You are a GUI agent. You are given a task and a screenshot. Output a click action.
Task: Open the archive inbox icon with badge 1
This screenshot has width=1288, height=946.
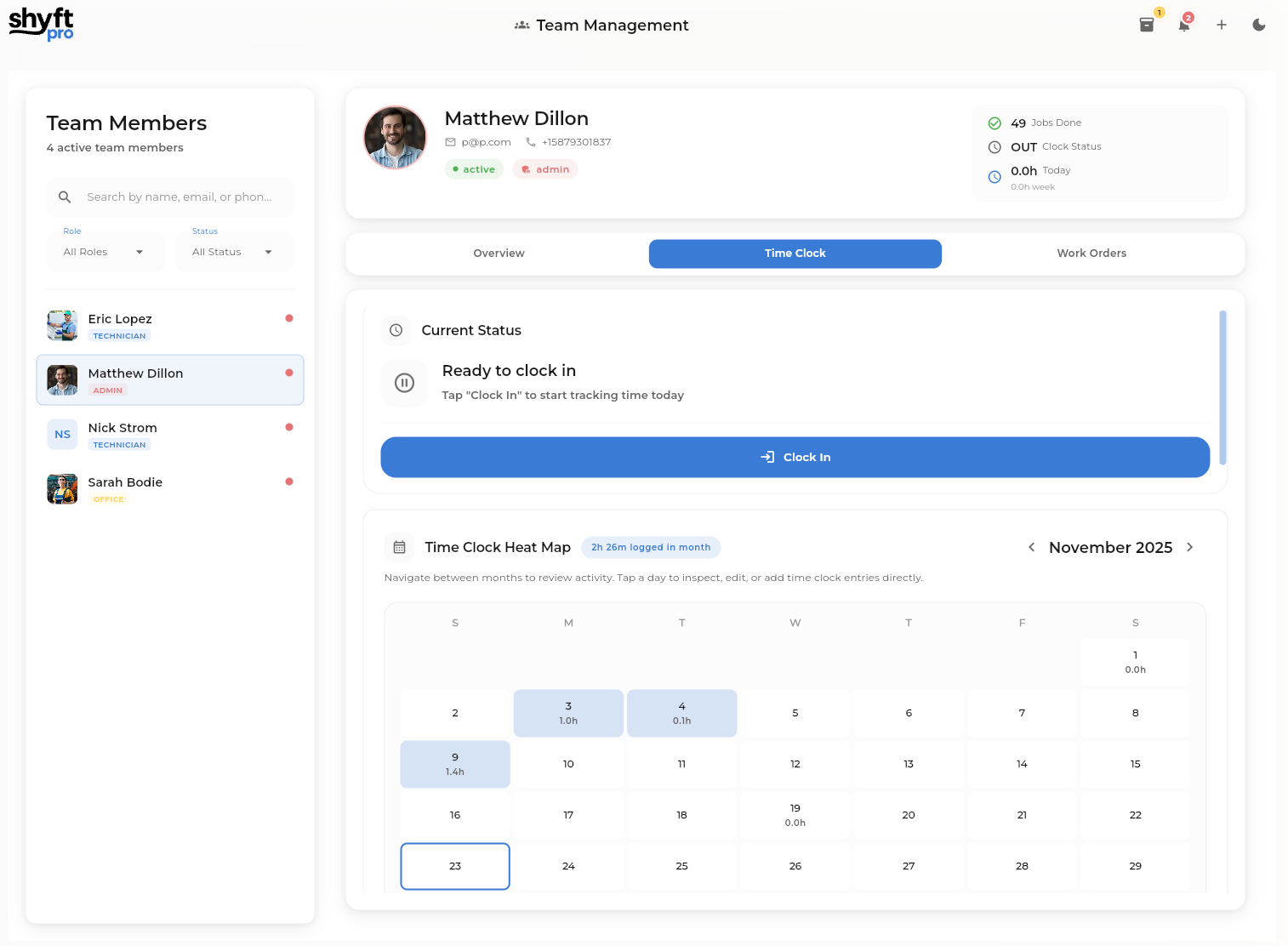pyautogui.click(x=1146, y=25)
